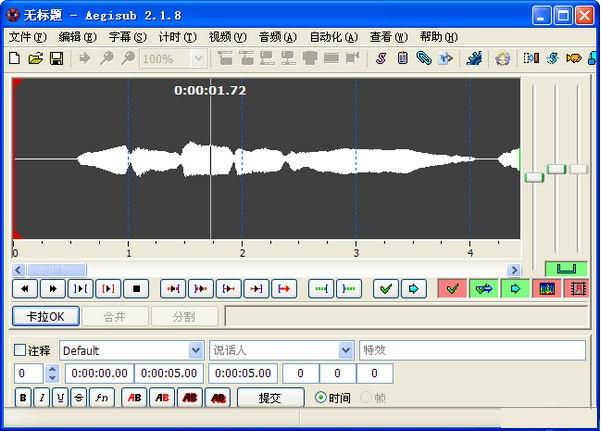Adjust the audio volume slider

579,169
